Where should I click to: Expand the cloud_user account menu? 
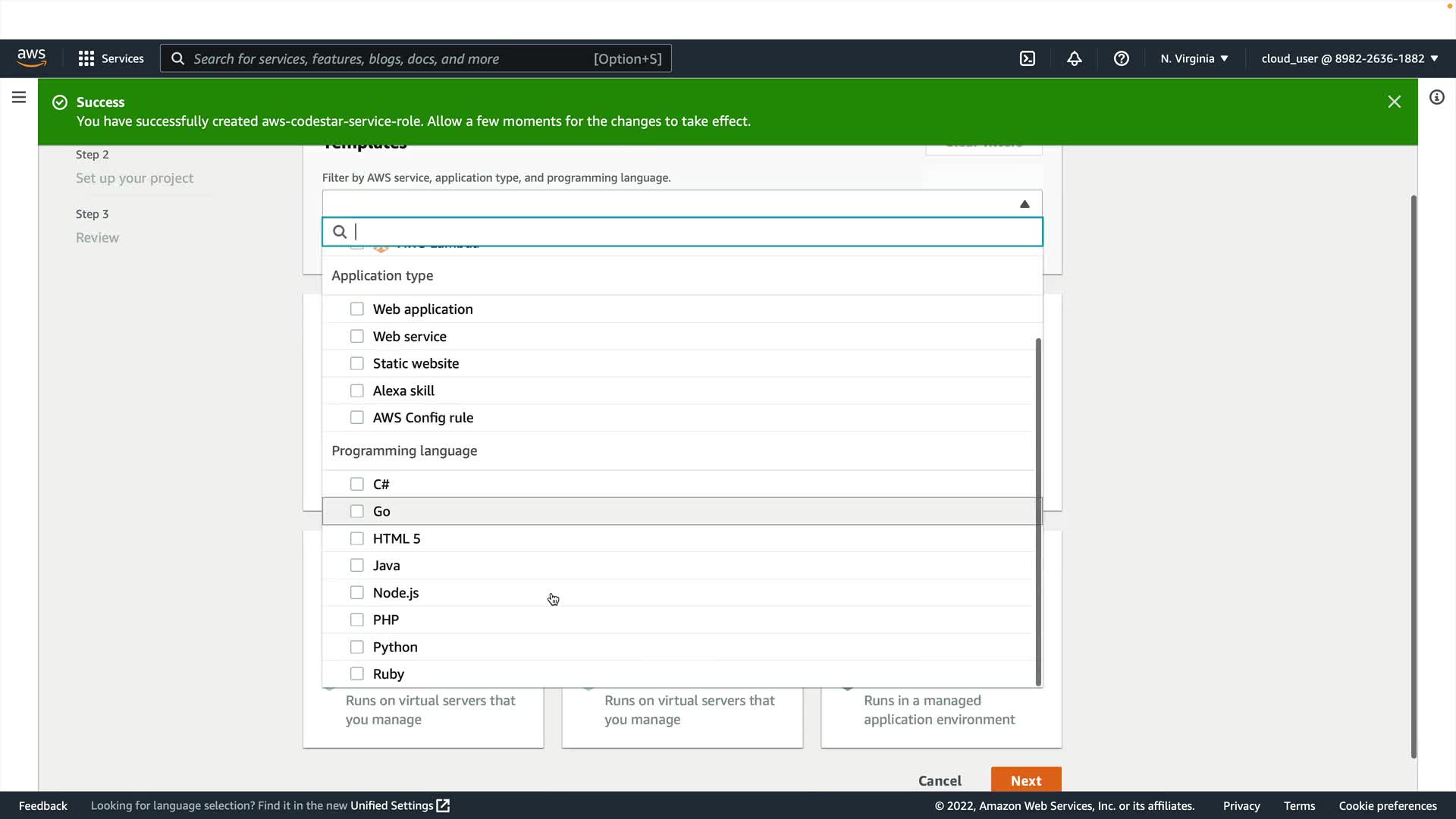point(1349,58)
